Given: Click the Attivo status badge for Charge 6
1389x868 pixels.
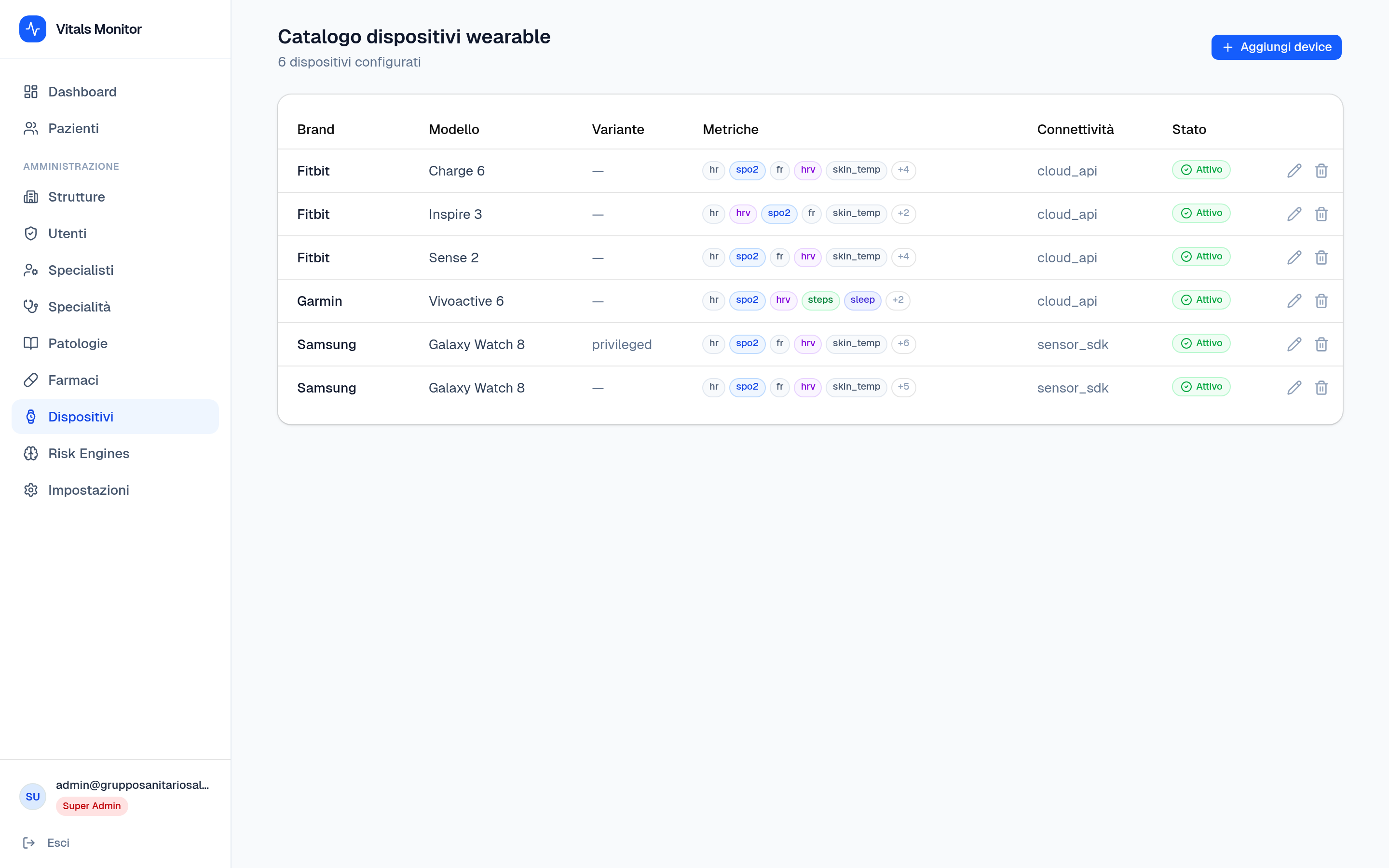Looking at the screenshot, I should 1201,170.
